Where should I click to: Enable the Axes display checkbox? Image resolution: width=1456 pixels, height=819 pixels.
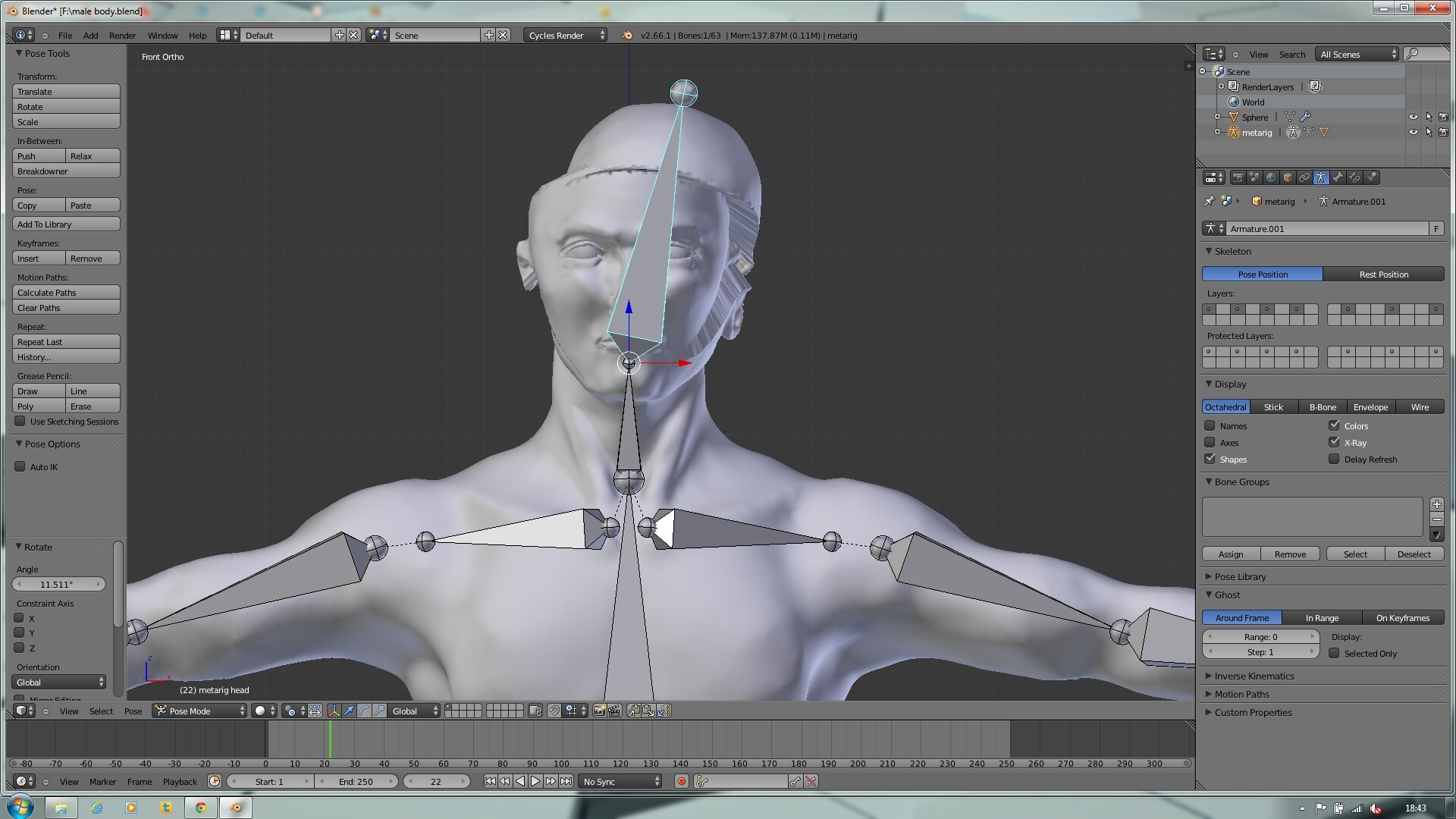(1210, 442)
